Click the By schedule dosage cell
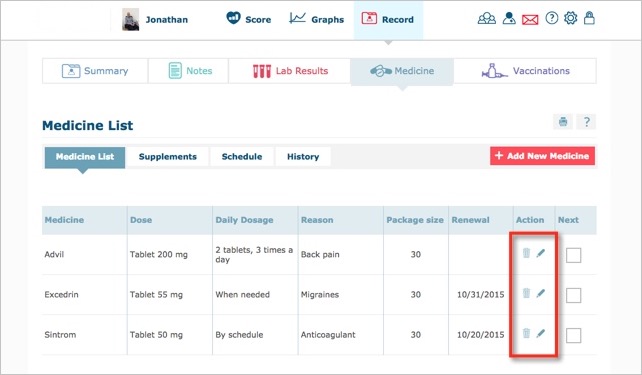Screen dimensions: 642x375 (239, 334)
